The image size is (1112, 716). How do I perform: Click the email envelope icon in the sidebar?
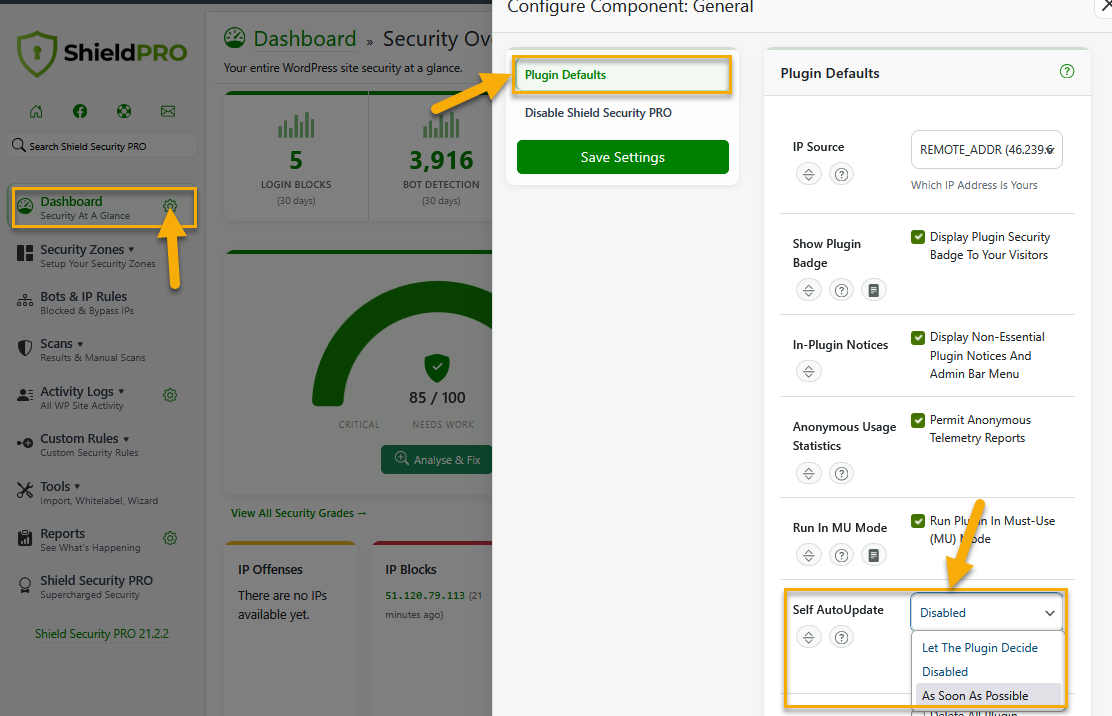pyautogui.click(x=168, y=111)
